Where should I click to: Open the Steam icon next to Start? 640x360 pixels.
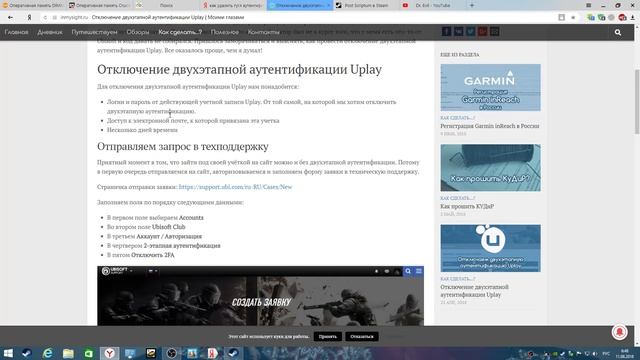pyautogui.click(x=27, y=353)
